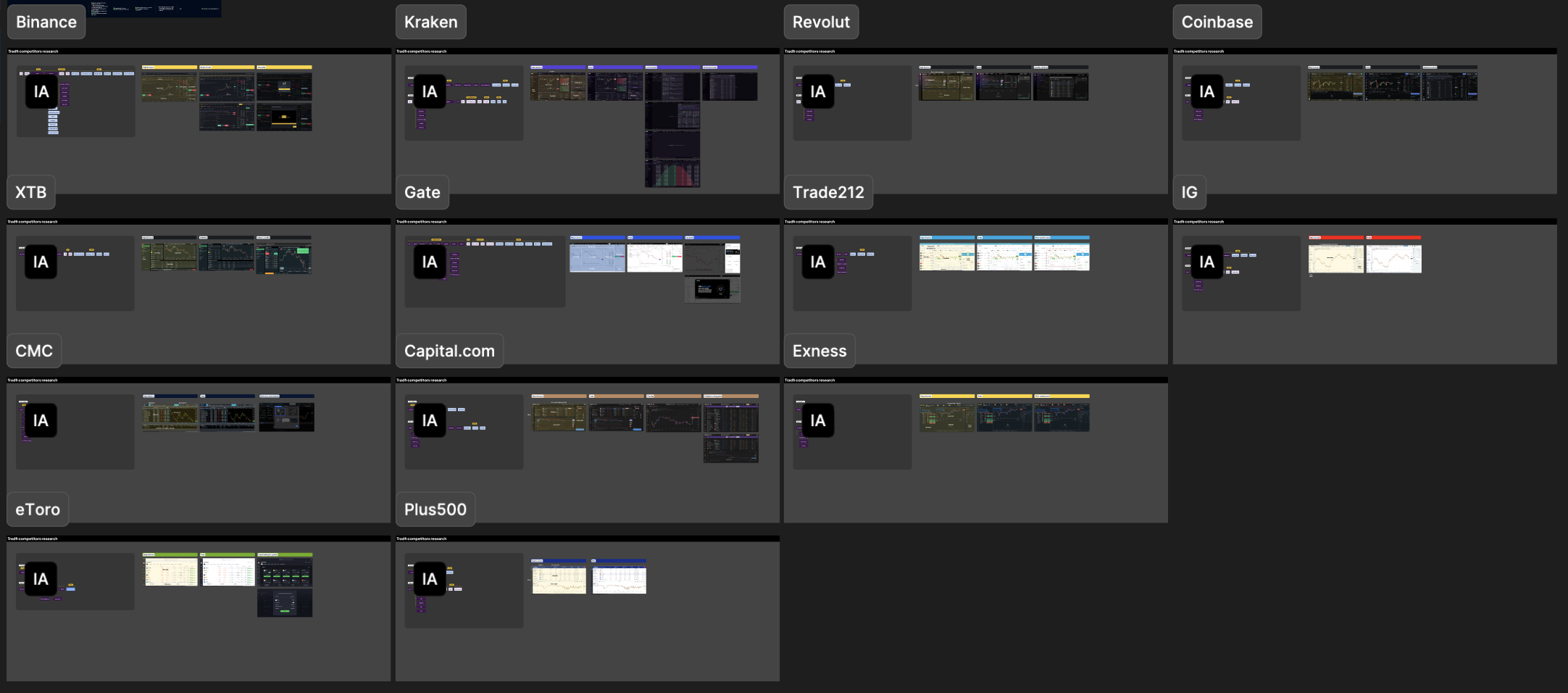Click the IA icon in the Trade212 frame
The height and width of the screenshot is (693, 1568).
point(818,262)
